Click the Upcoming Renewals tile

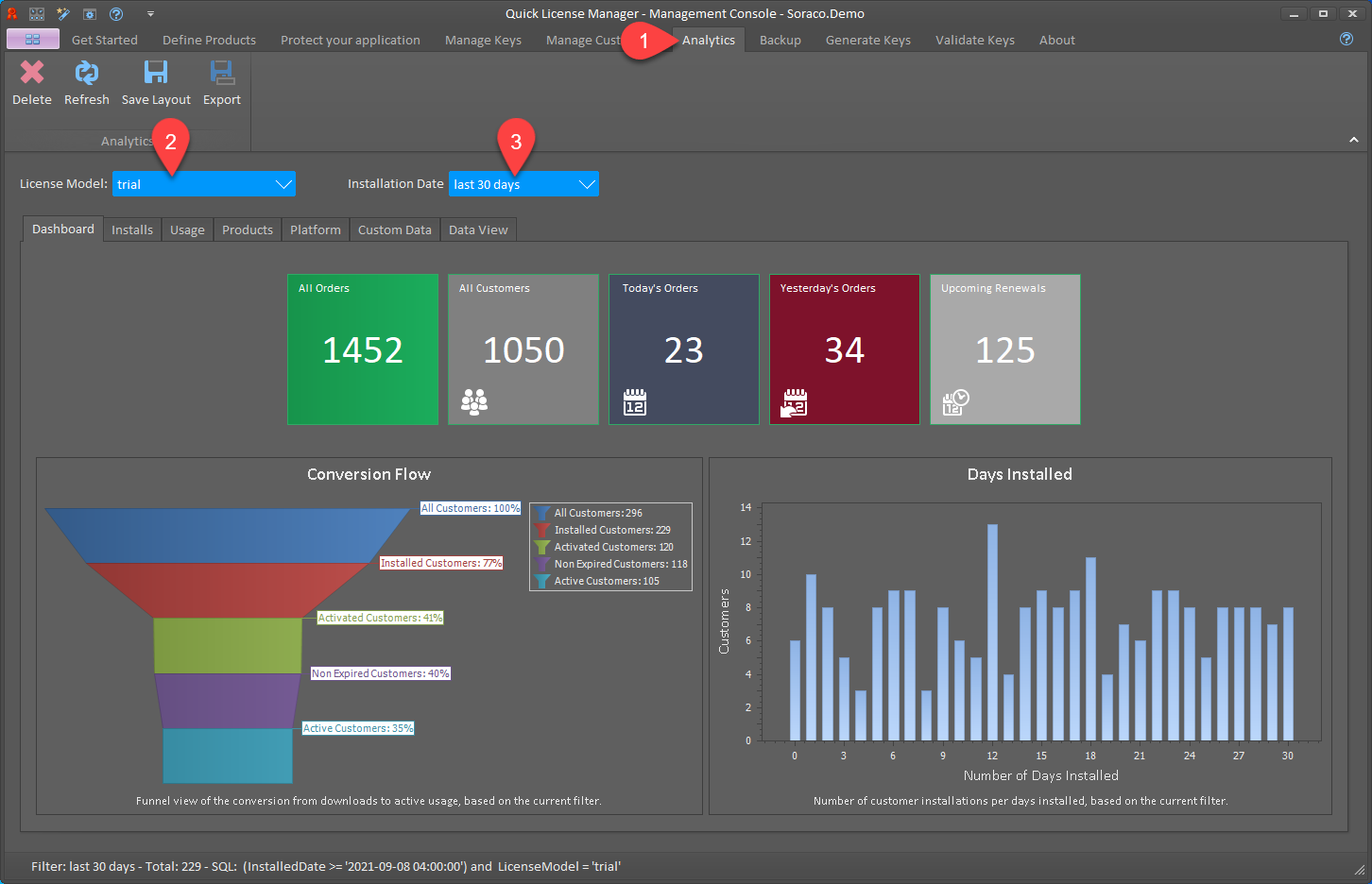tap(1005, 349)
